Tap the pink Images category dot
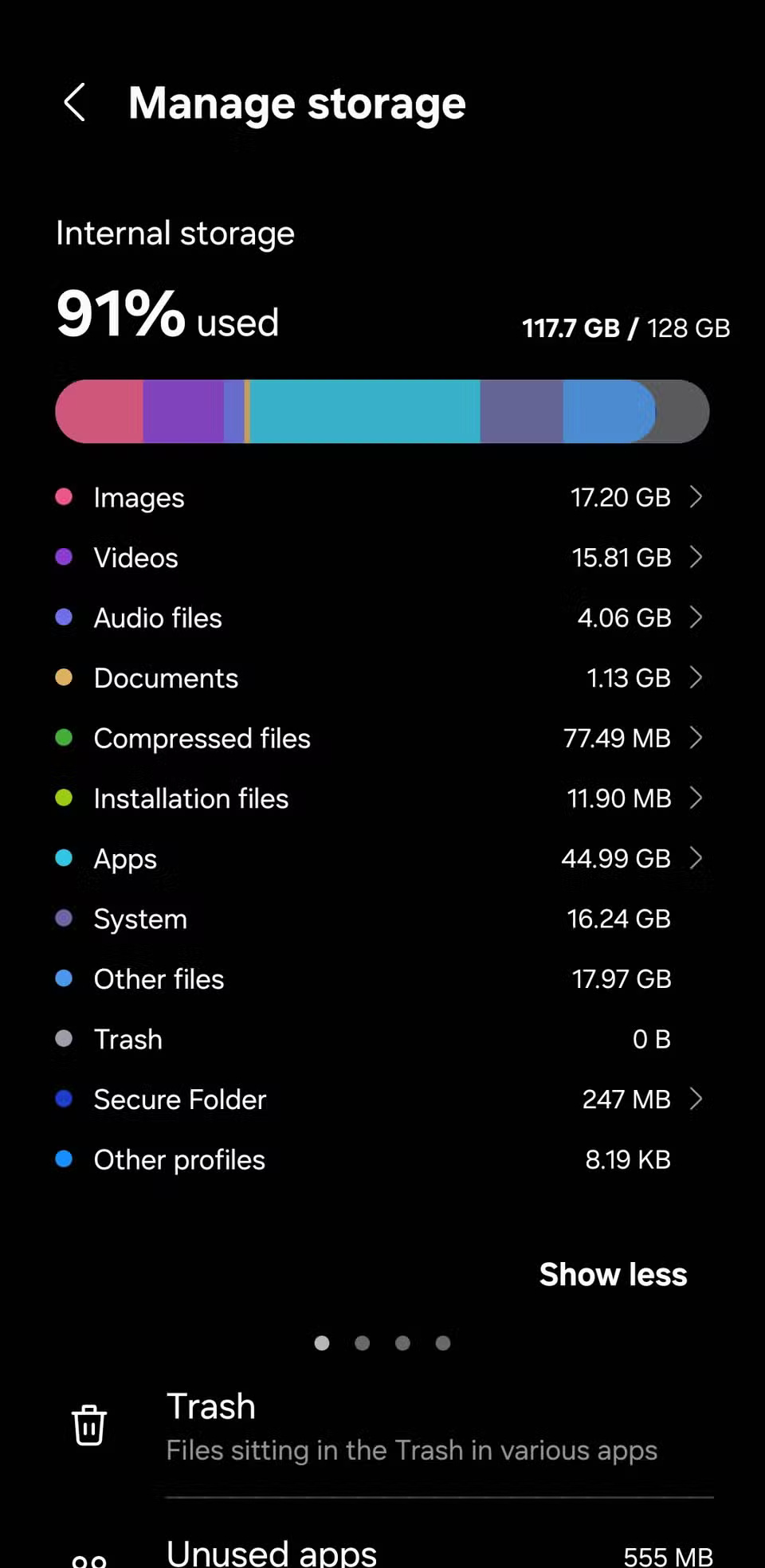 [64, 497]
